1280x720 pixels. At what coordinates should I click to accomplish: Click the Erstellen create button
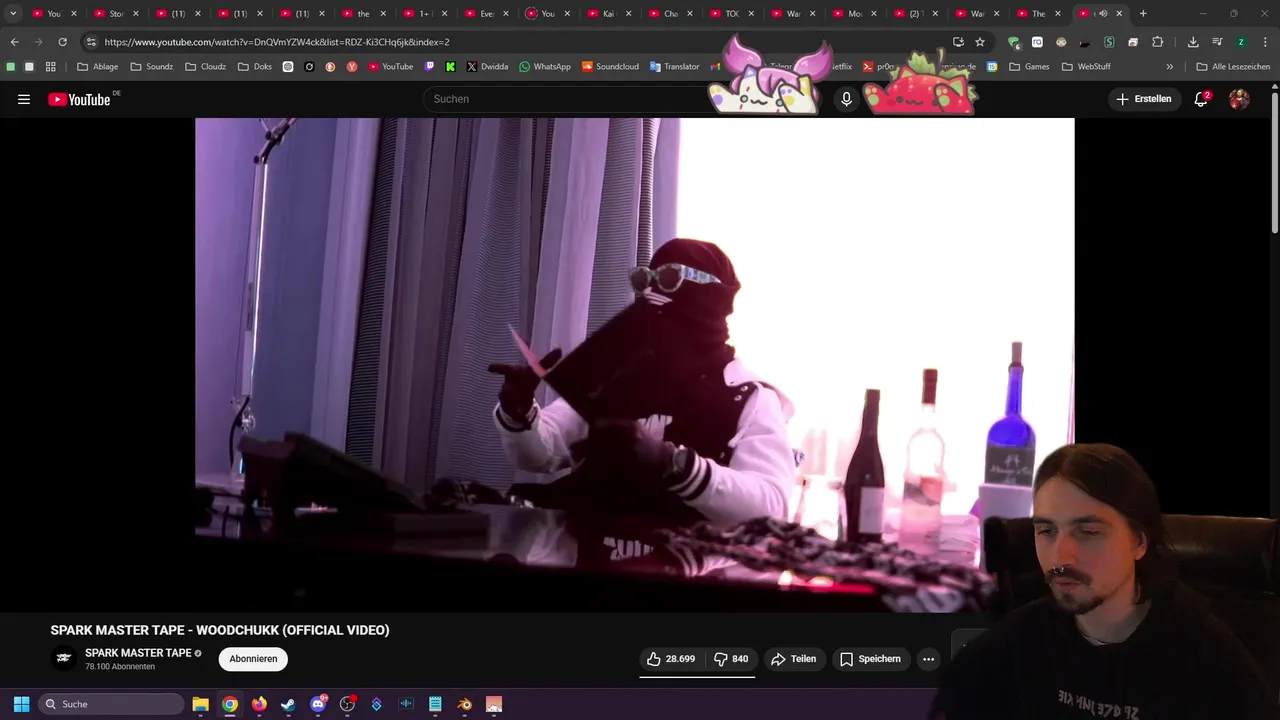(1144, 99)
